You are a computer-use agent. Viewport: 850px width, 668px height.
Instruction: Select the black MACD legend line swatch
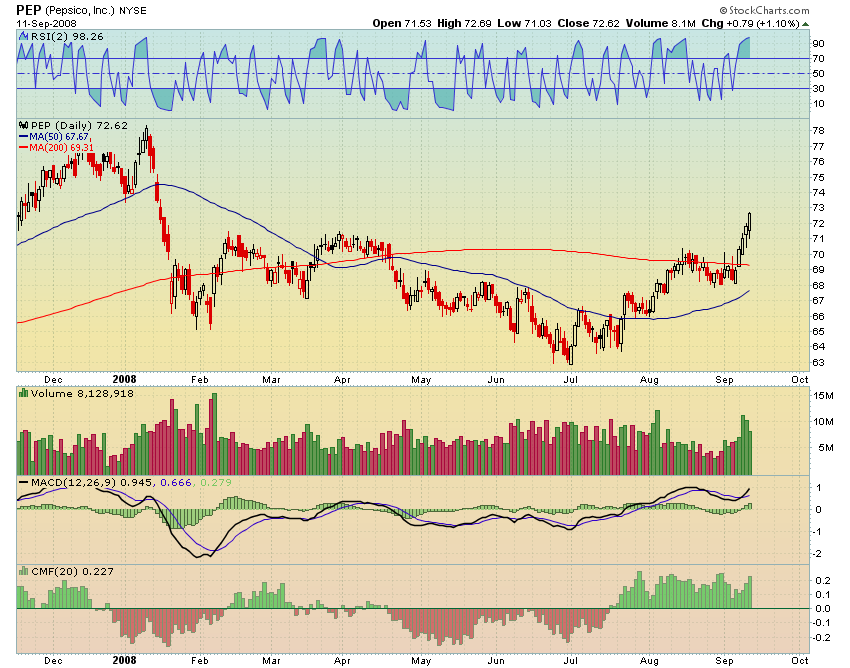point(24,482)
